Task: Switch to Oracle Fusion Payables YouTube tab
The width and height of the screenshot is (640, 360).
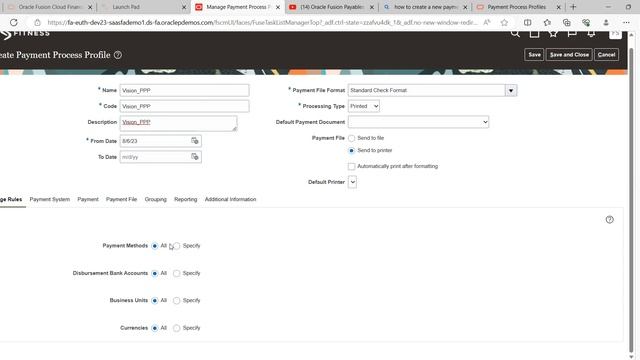Action: coord(331,7)
